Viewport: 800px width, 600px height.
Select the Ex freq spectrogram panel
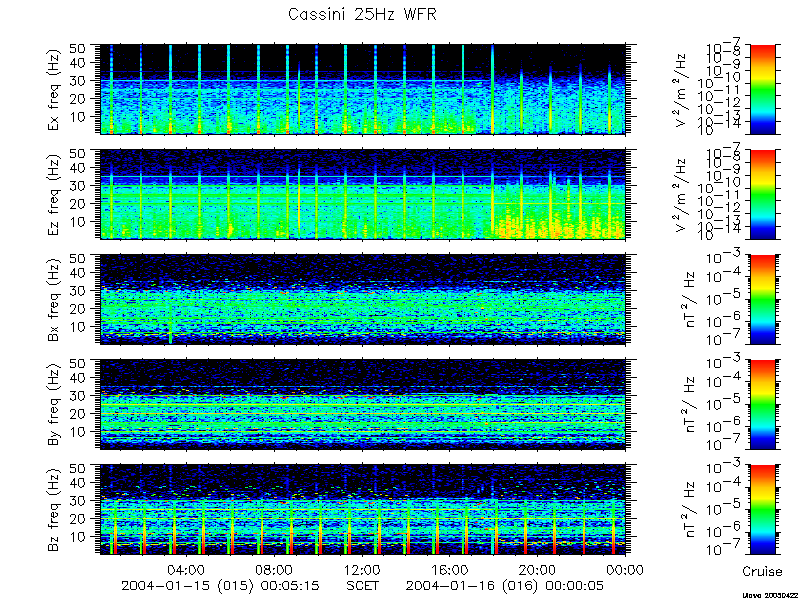click(x=363, y=89)
